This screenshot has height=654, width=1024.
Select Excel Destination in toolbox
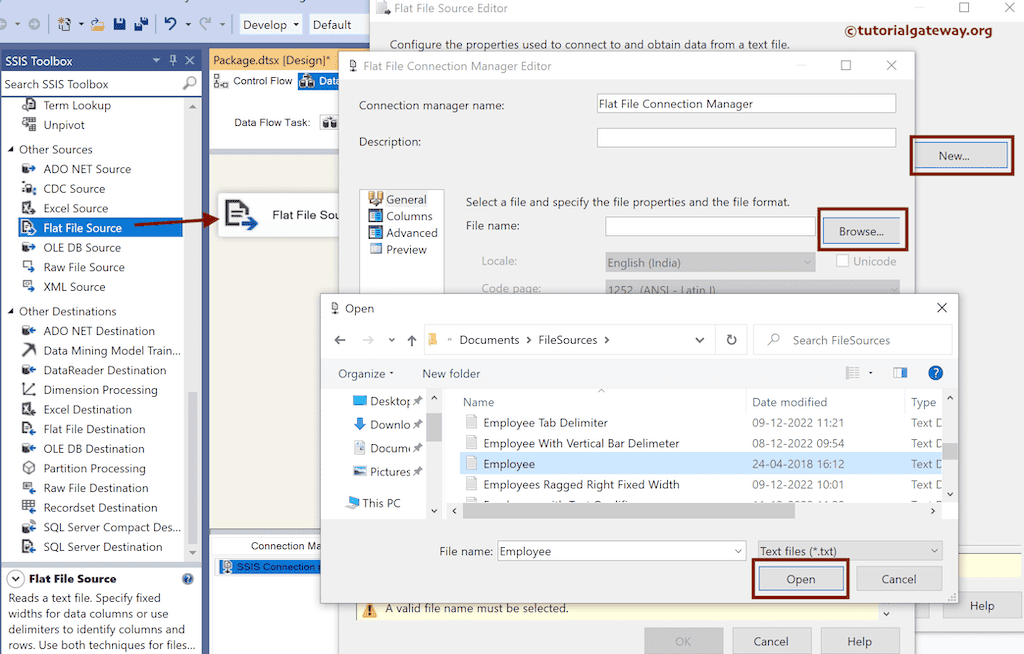coord(88,410)
